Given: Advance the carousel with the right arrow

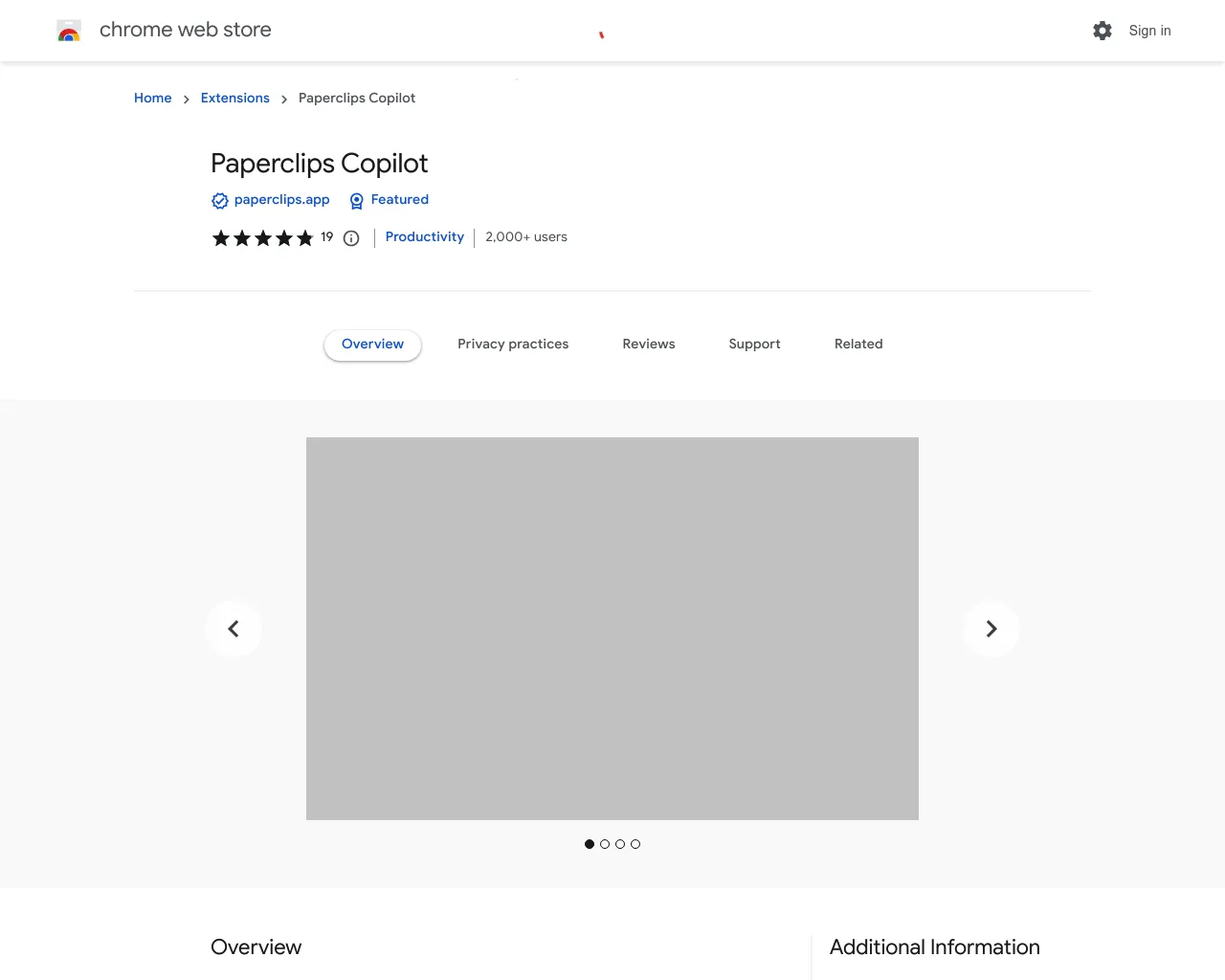Looking at the screenshot, I should tap(991, 629).
